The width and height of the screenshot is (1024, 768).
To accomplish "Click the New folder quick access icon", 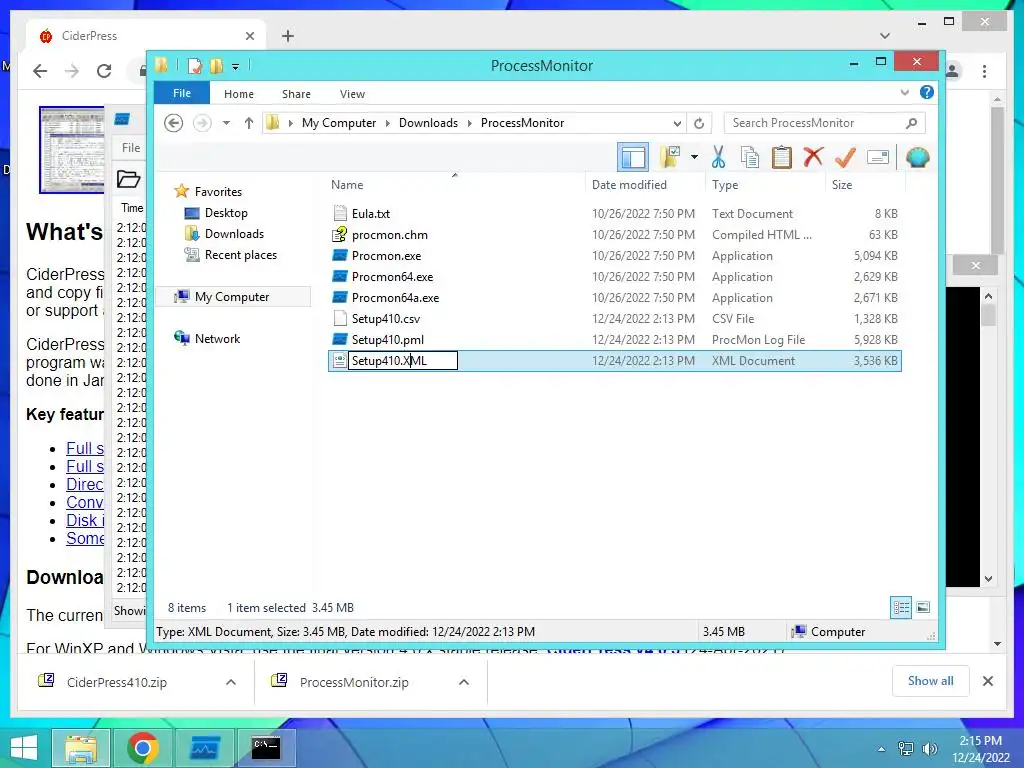I will point(216,66).
